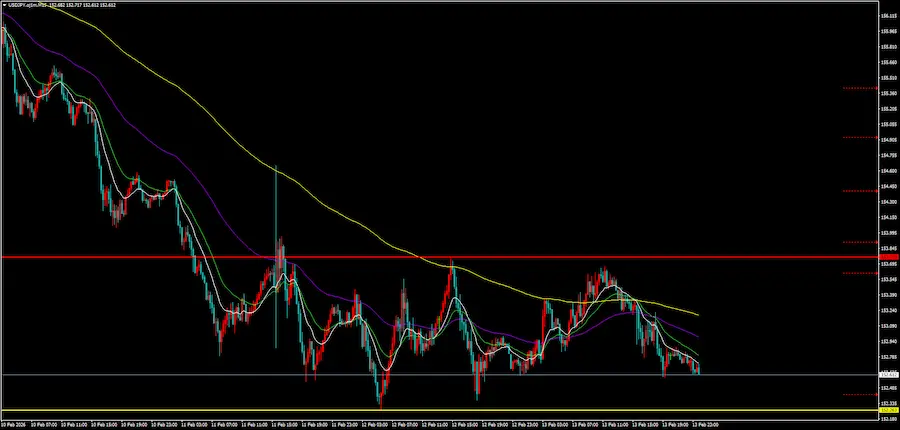Click the current price label 152.612
900x430 pixels.
(886, 375)
